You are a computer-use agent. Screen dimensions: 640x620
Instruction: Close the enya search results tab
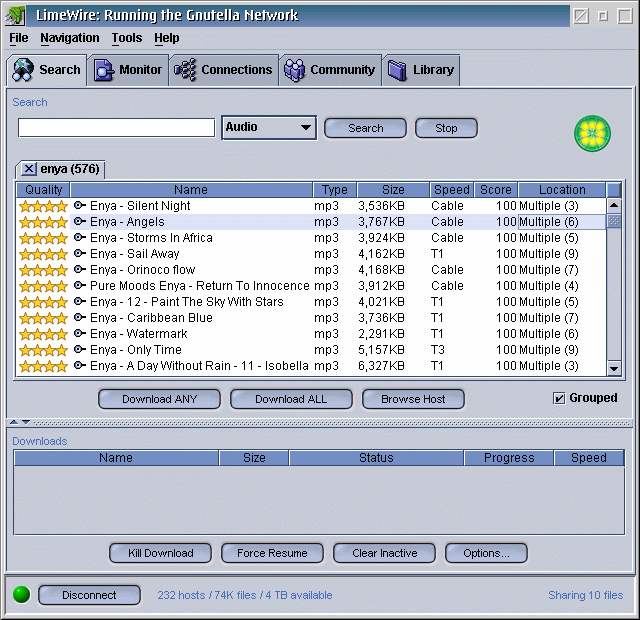(29, 169)
